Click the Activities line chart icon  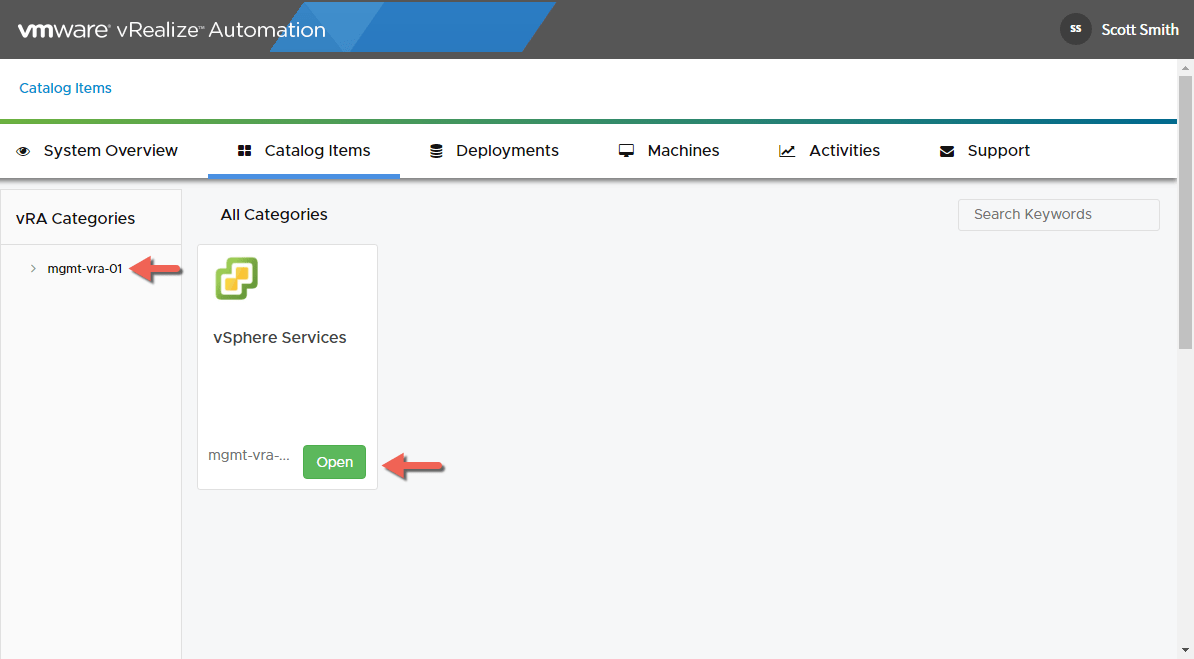coord(788,151)
